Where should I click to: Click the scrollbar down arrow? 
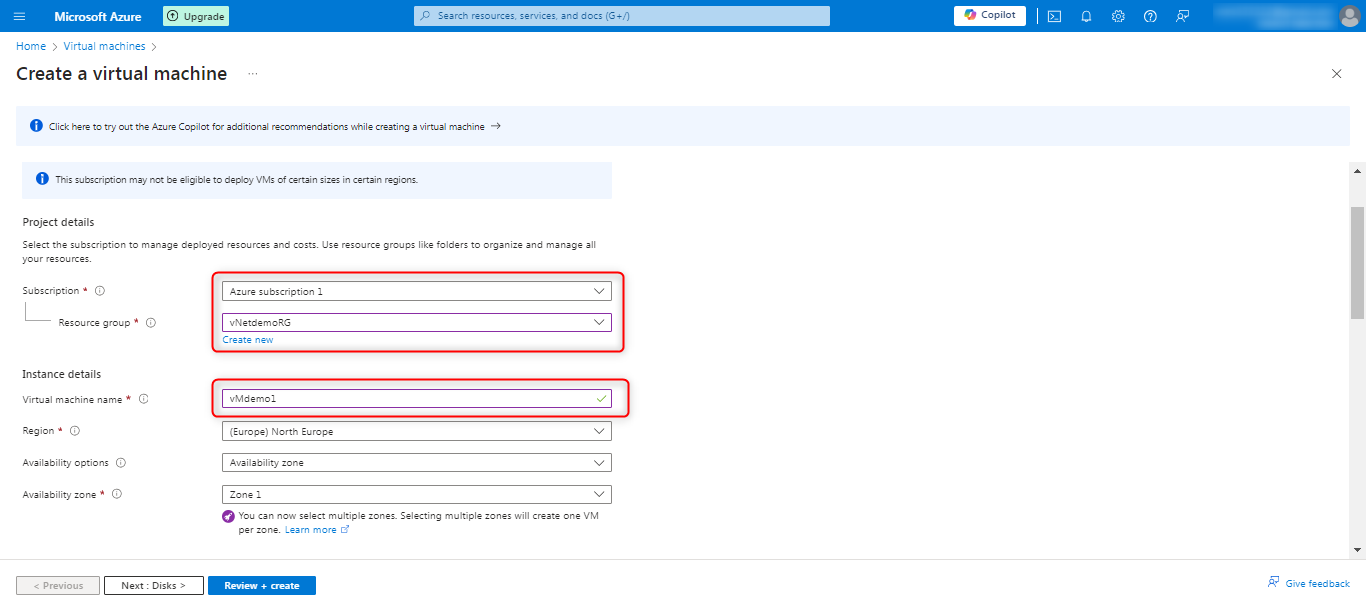pyautogui.click(x=1357, y=549)
